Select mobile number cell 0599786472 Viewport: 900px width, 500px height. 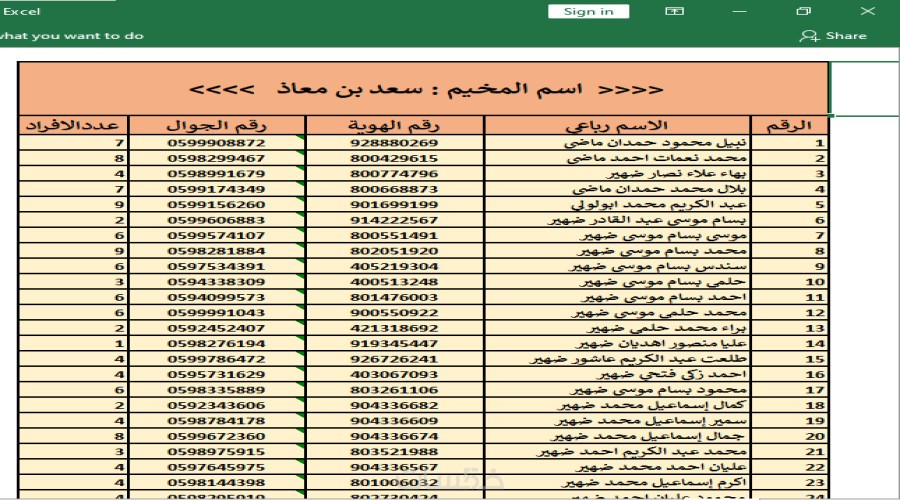click(217, 359)
